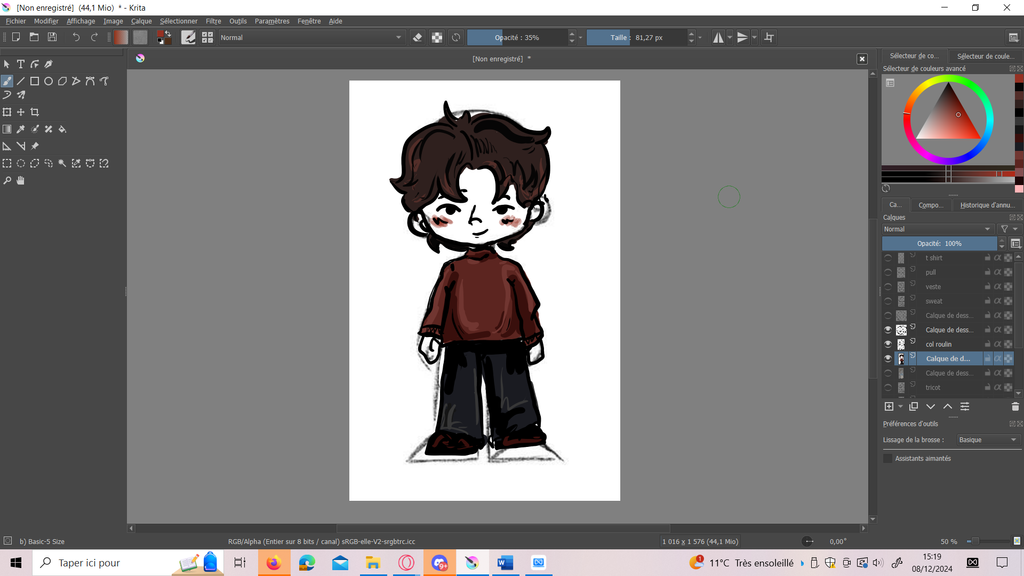This screenshot has height=576, width=1024.
Task: Open the Lissage de la brosse dropdown
Action: pyautogui.click(x=986, y=440)
